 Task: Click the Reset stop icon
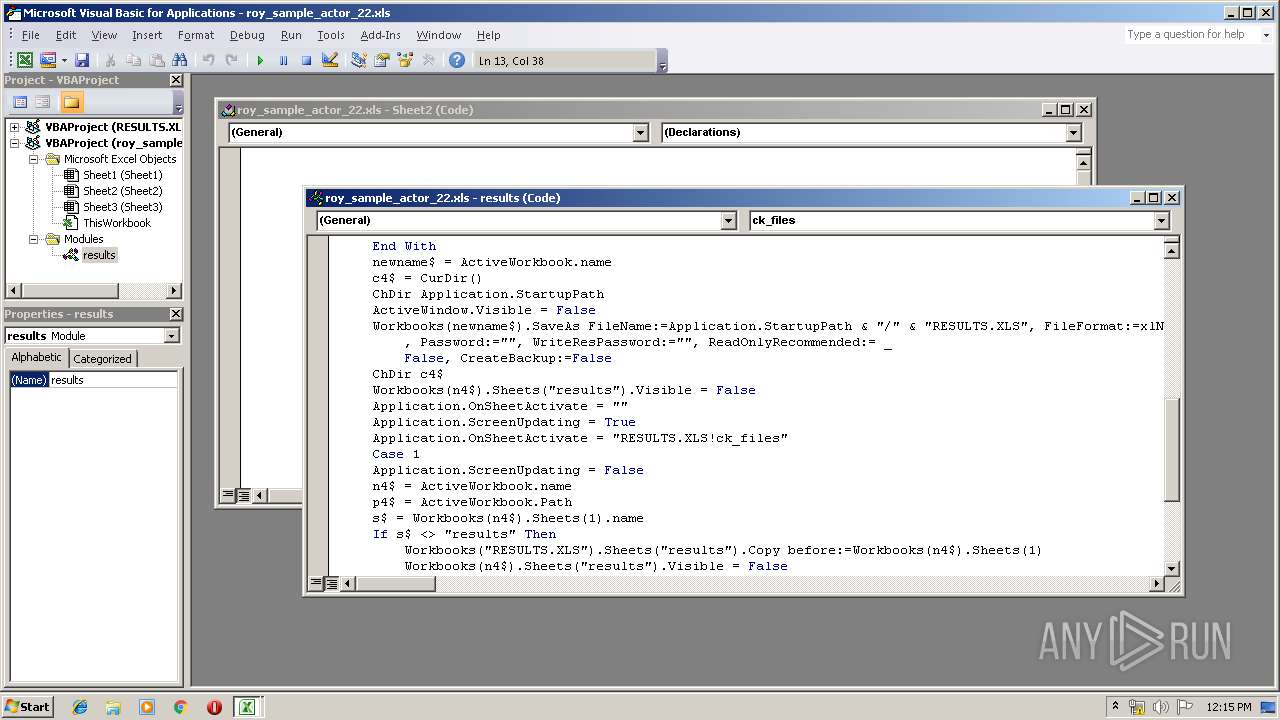click(x=306, y=60)
